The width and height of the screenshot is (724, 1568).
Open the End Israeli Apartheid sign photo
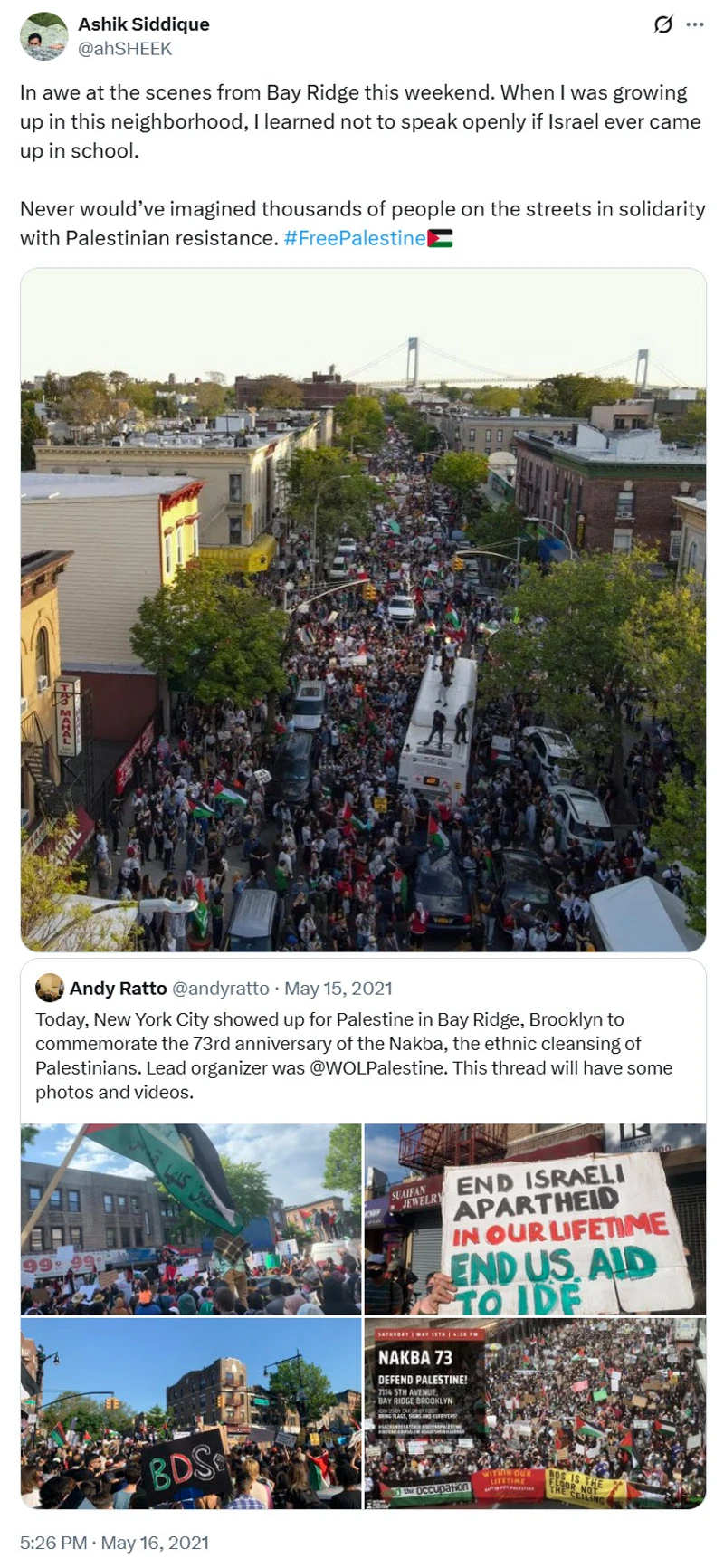click(535, 1219)
